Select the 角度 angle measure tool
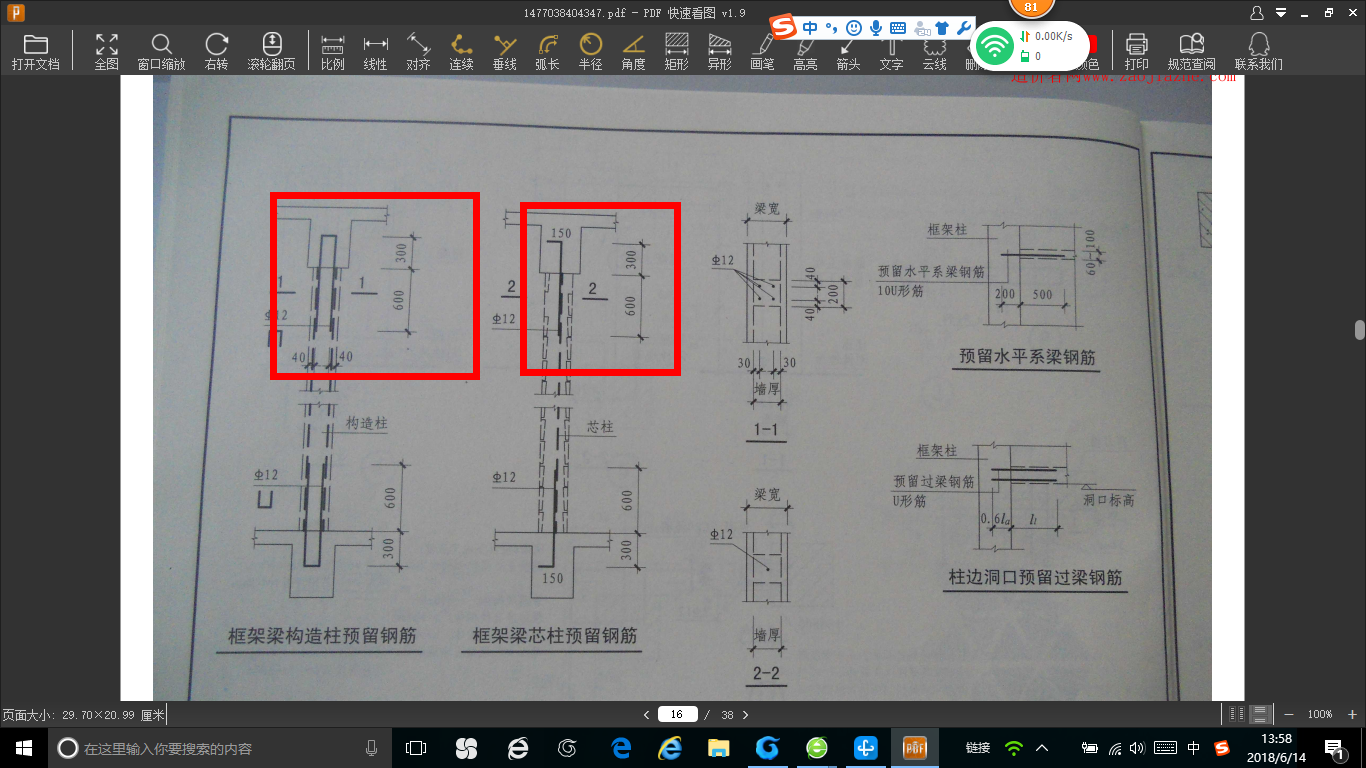 click(x=633, y=51)
